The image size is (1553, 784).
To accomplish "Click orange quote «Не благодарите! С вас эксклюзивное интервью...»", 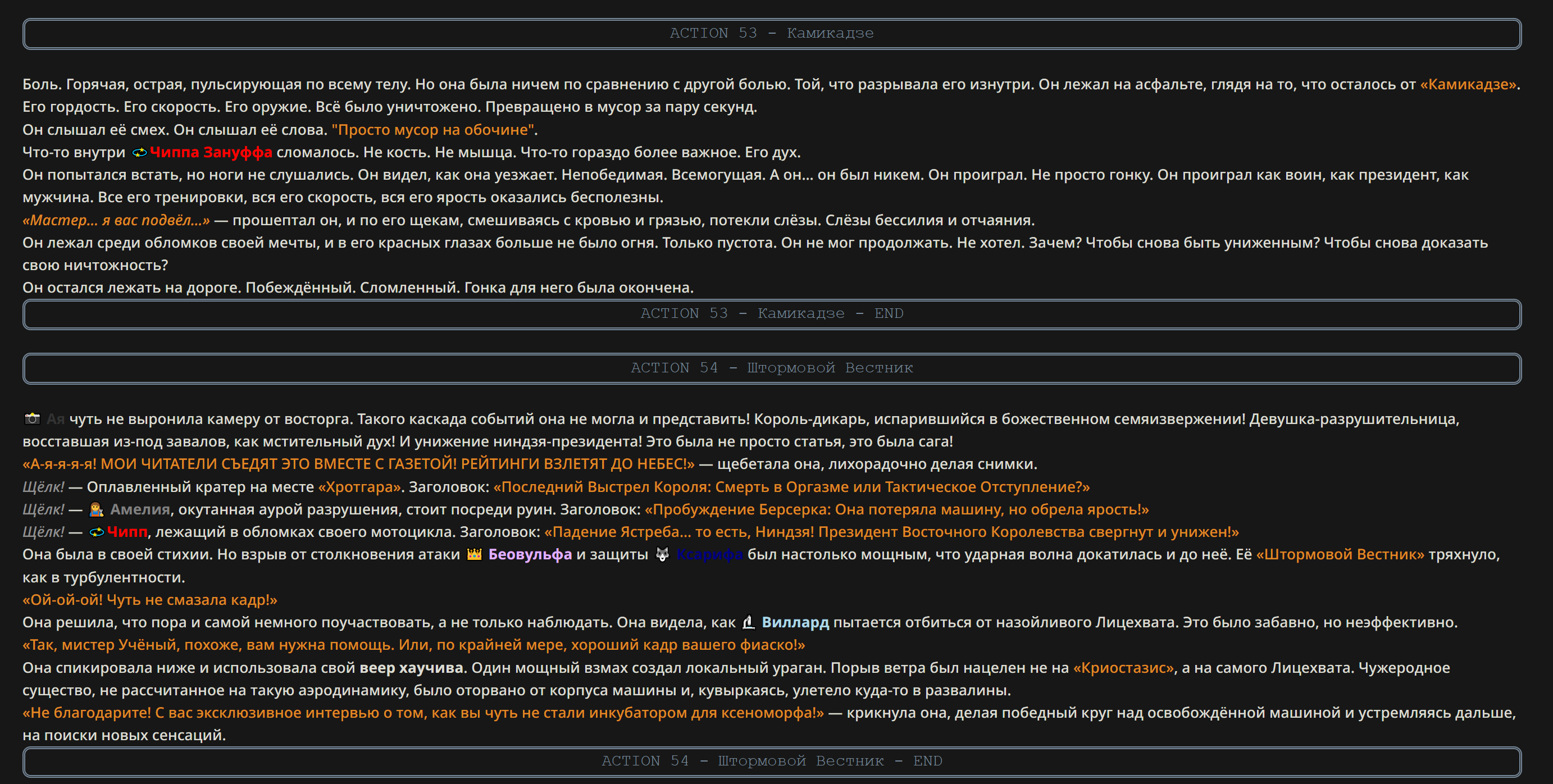I will coord(423,713).
